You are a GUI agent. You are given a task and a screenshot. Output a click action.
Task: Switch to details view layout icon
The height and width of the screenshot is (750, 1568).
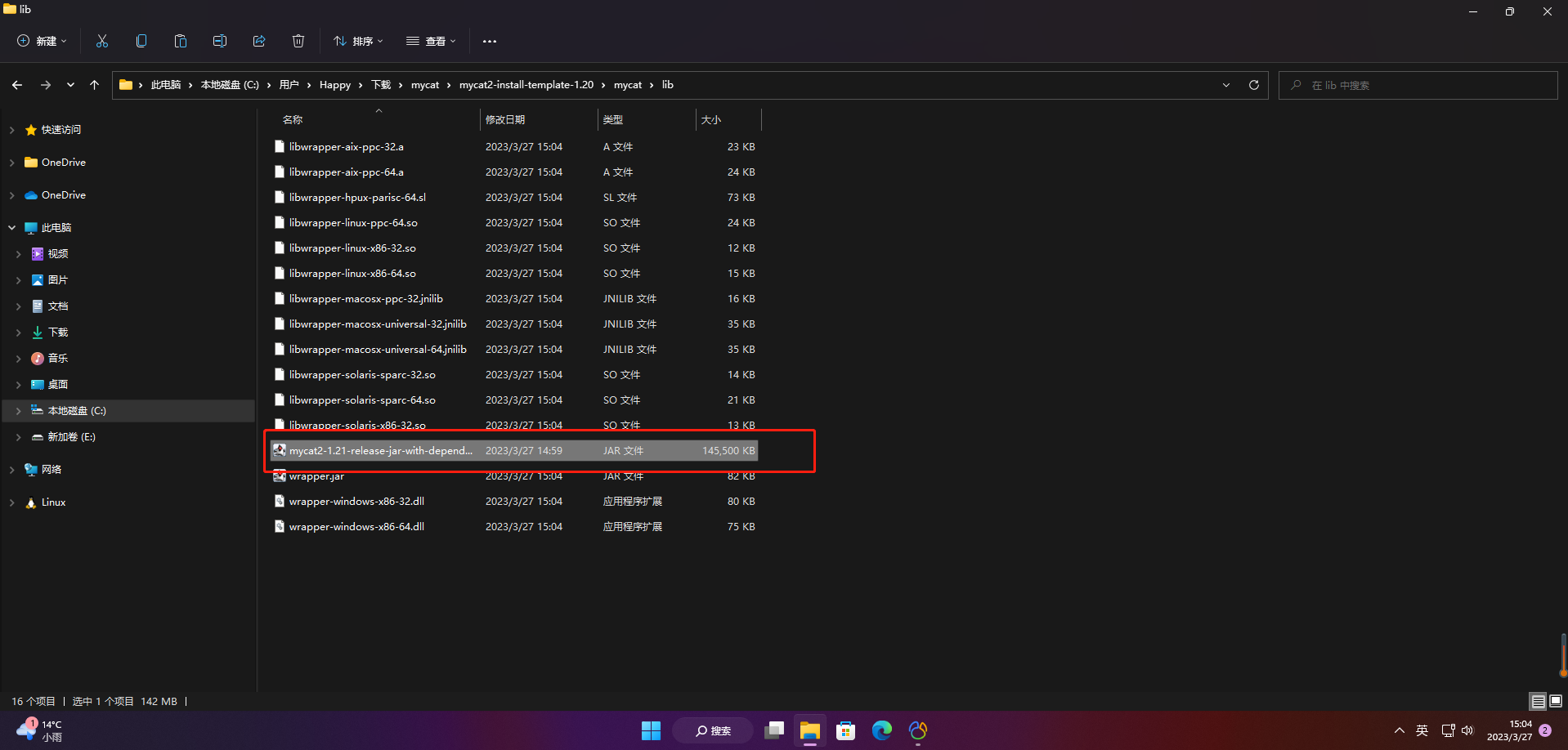[1538, 701]
